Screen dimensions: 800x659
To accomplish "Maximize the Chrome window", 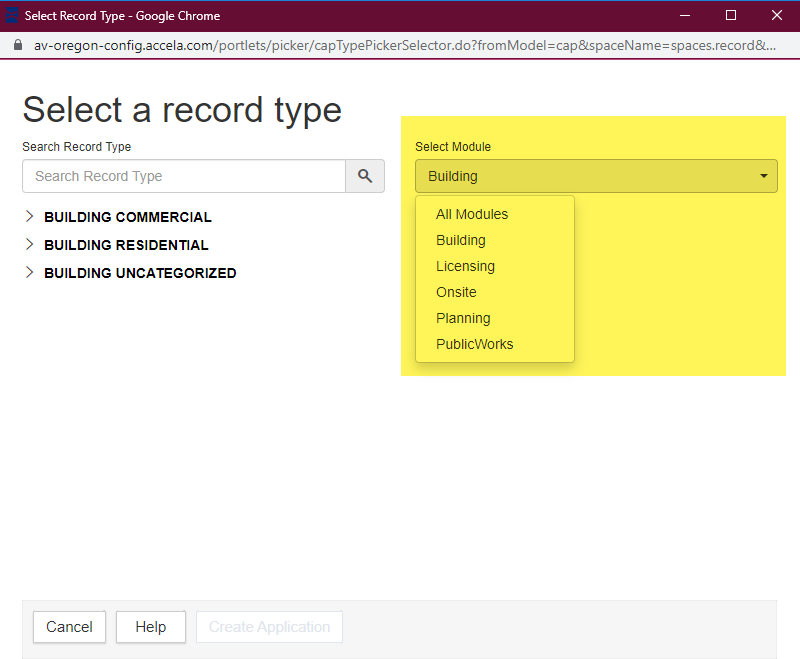I will pos(731,15).
